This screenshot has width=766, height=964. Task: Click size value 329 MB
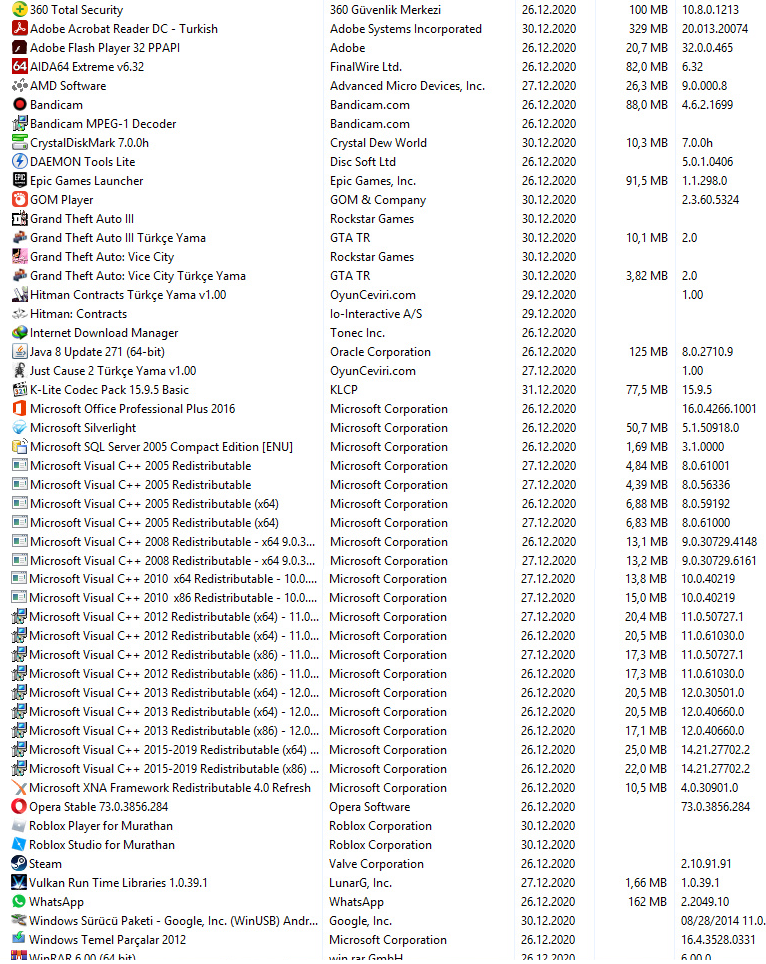(648, 29)
